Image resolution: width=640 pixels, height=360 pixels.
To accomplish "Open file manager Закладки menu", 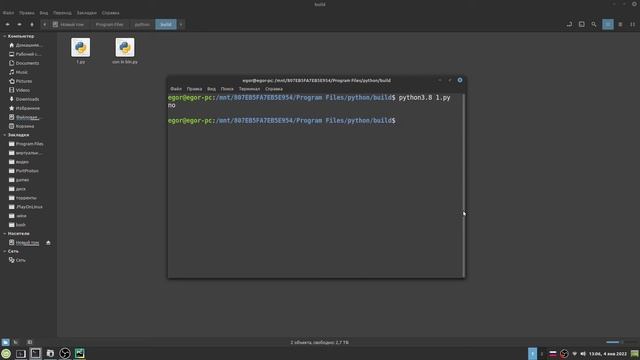I will 87,13.
